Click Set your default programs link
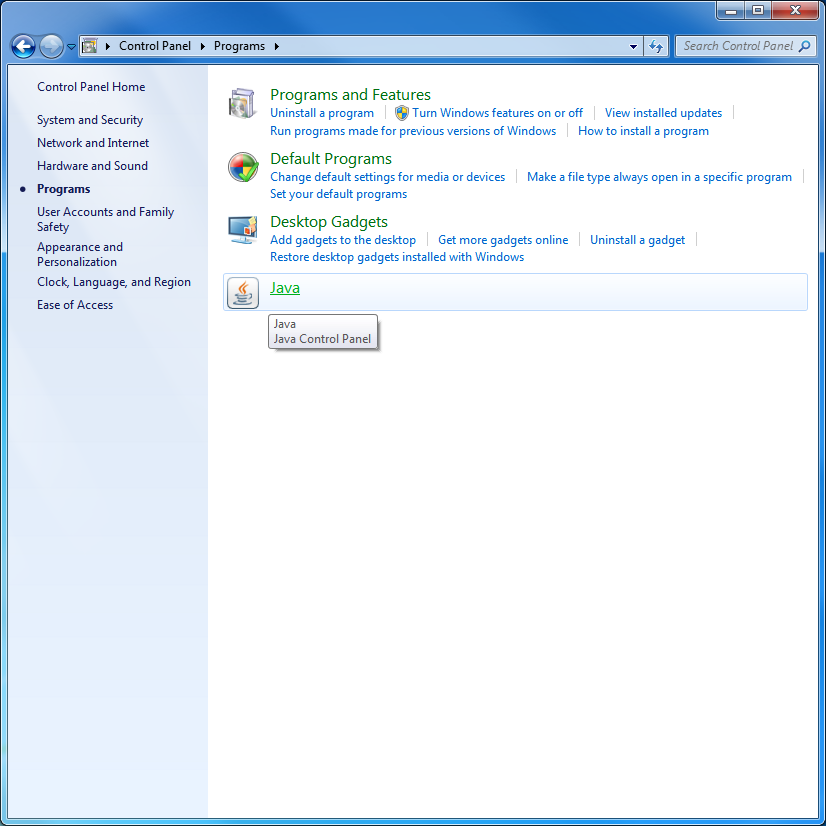The image size is (826, 826). point(338,194)
